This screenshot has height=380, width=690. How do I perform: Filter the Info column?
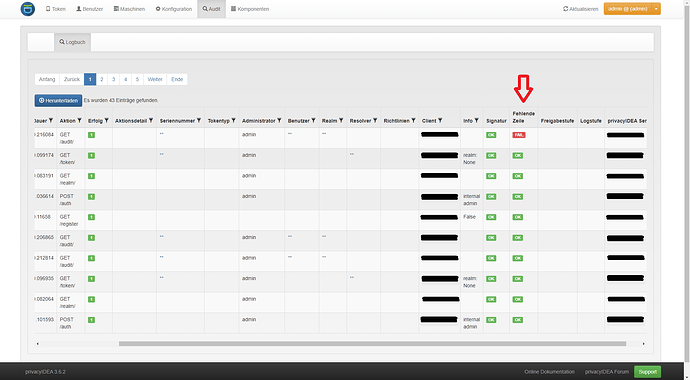477,121
